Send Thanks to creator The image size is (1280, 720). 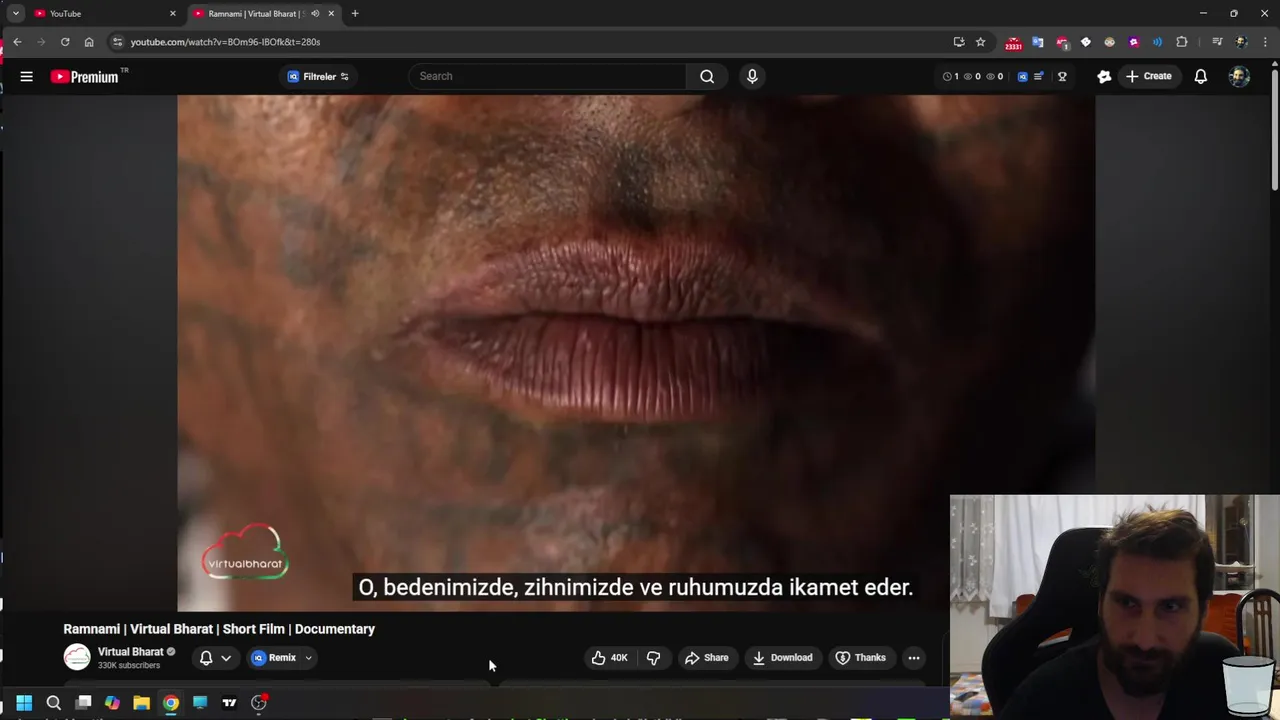[x=860, y=658]
